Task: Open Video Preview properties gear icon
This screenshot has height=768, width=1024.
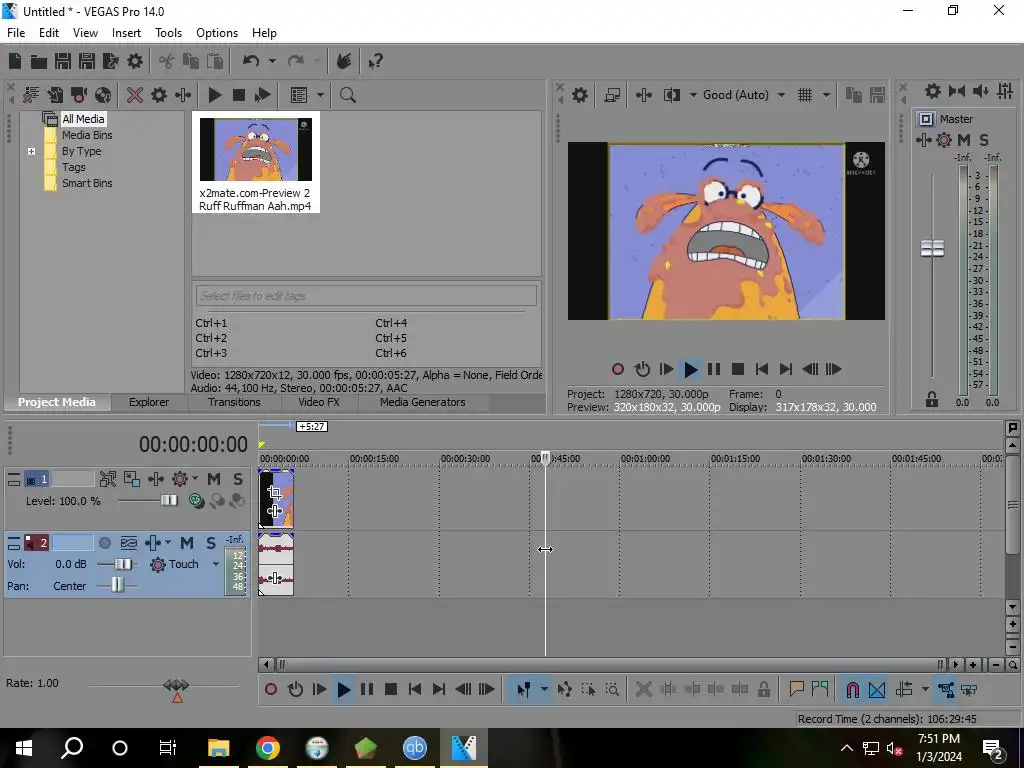Action: coord(580,95)
